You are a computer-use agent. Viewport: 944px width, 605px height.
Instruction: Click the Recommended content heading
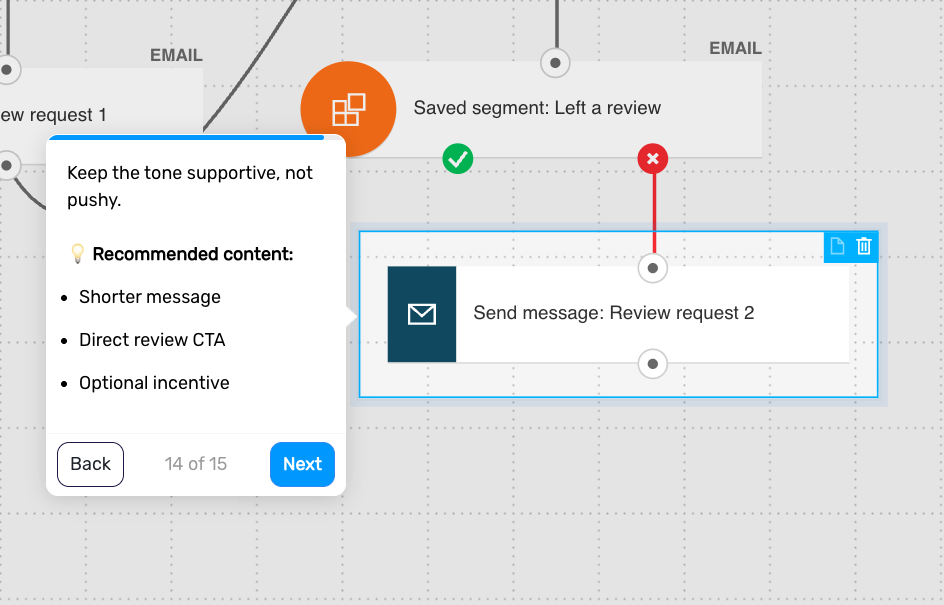click(x=193, y=254)
